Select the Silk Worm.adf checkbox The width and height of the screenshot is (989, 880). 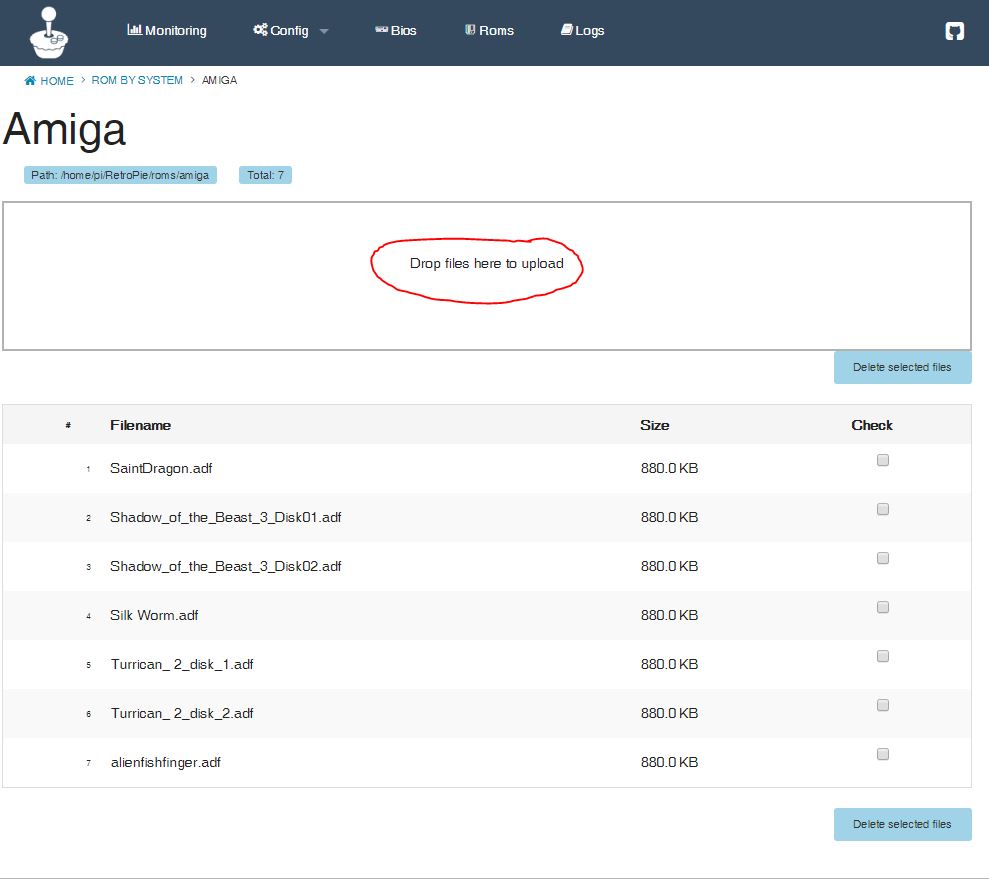coord(882,607)
